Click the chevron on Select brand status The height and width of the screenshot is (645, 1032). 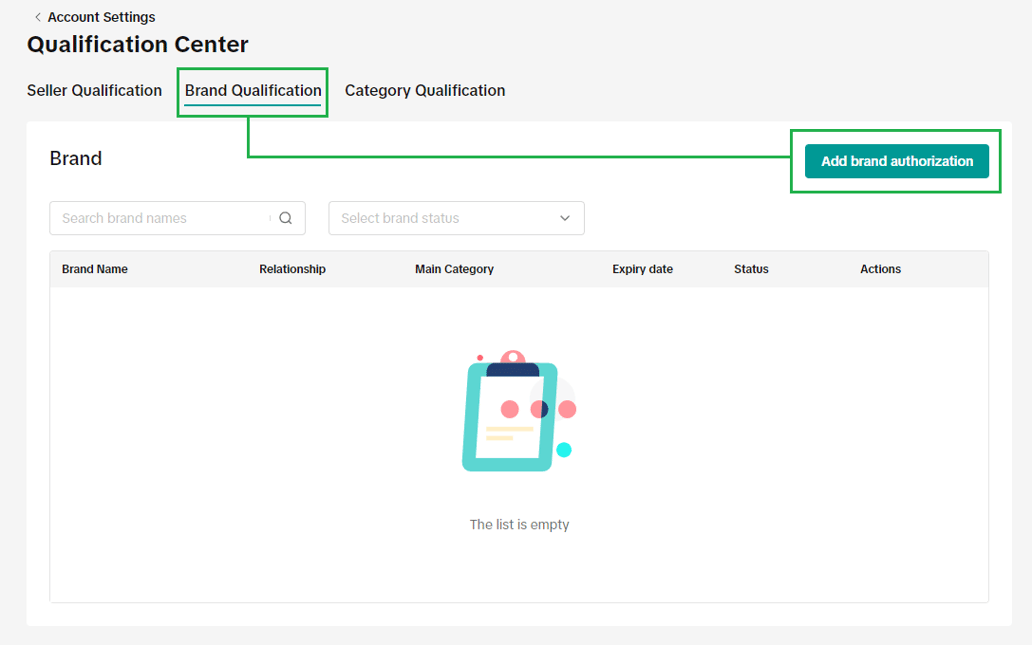point(567,218)
